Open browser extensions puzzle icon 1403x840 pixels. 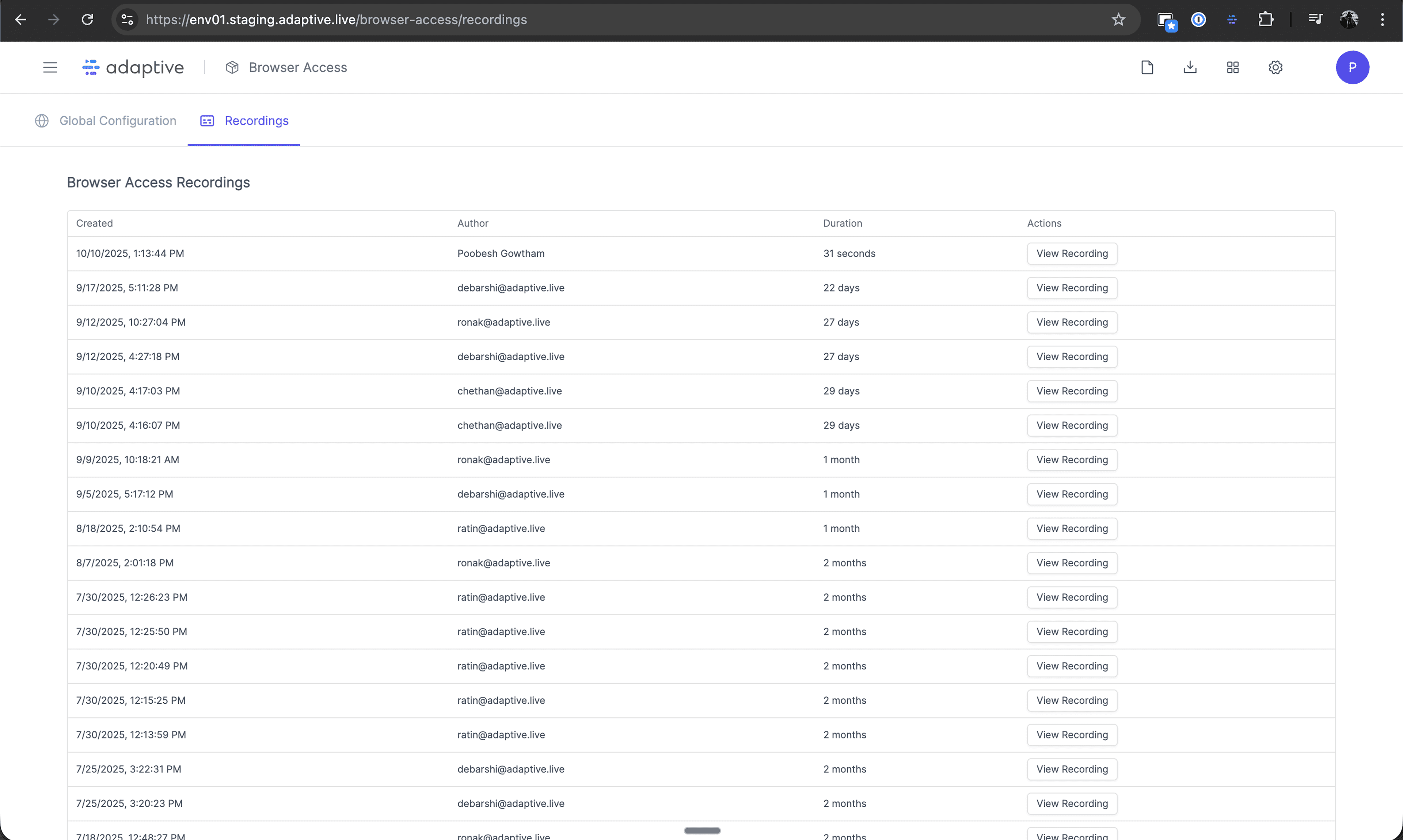tap(1266, 19)
